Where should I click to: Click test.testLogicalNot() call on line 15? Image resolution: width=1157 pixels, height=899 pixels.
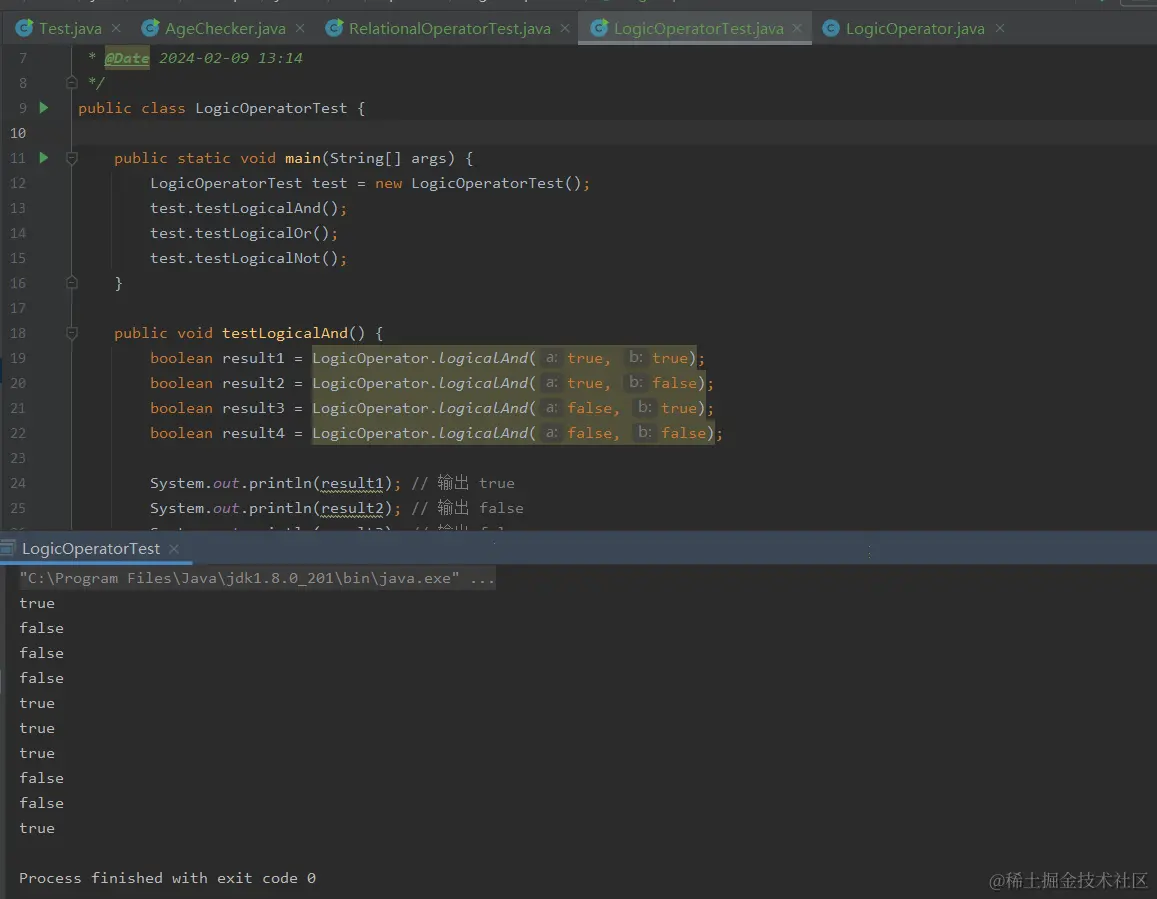tap(248, 258)
